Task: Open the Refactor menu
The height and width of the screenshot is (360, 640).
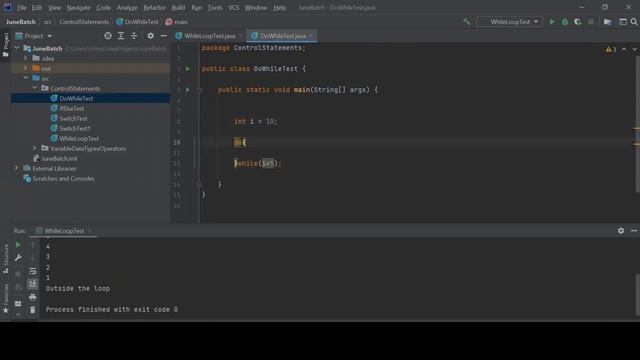Action: 154,8
